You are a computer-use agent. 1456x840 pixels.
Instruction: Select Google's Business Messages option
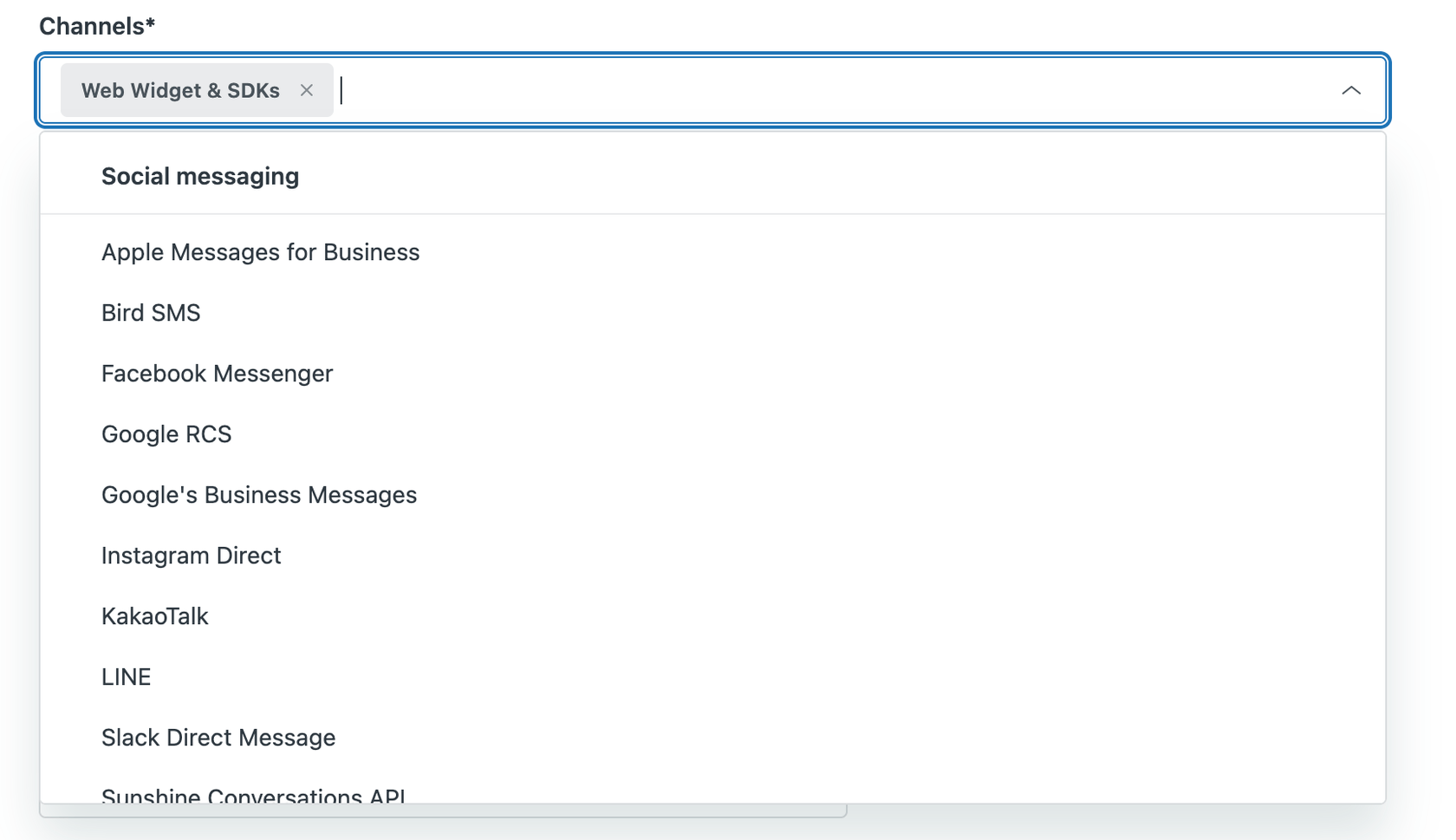point(259,495)
